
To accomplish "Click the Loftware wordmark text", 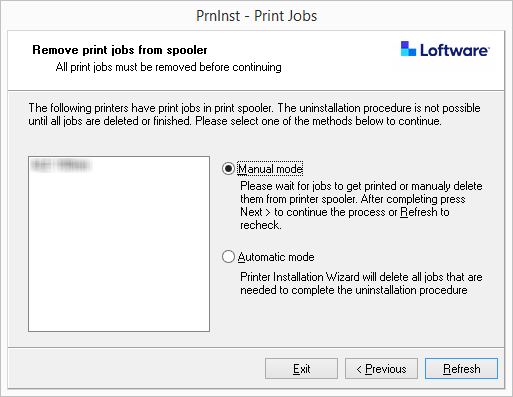I will (455, 50).
